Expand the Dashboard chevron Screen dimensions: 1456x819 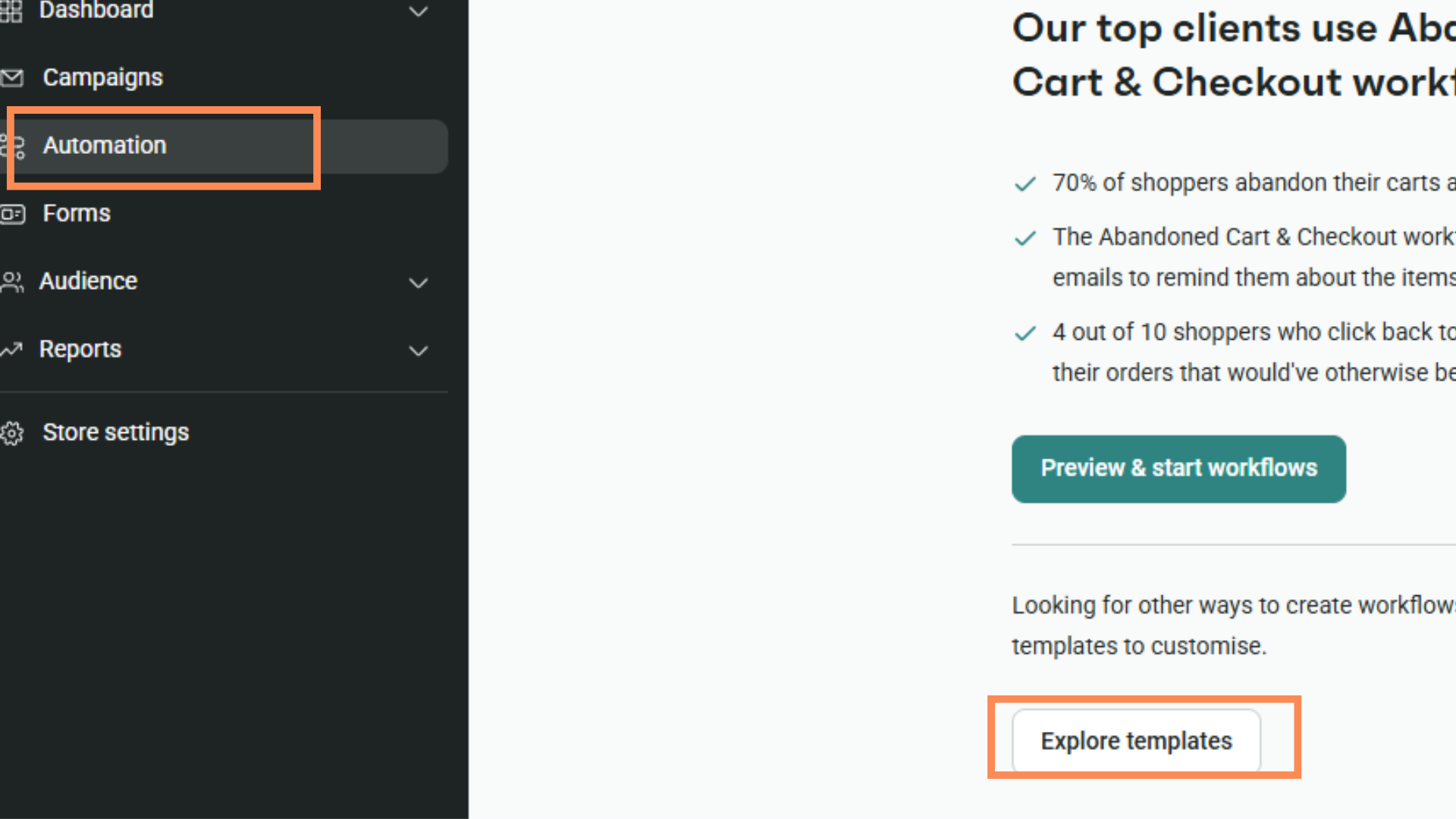[x=418, y=11]
